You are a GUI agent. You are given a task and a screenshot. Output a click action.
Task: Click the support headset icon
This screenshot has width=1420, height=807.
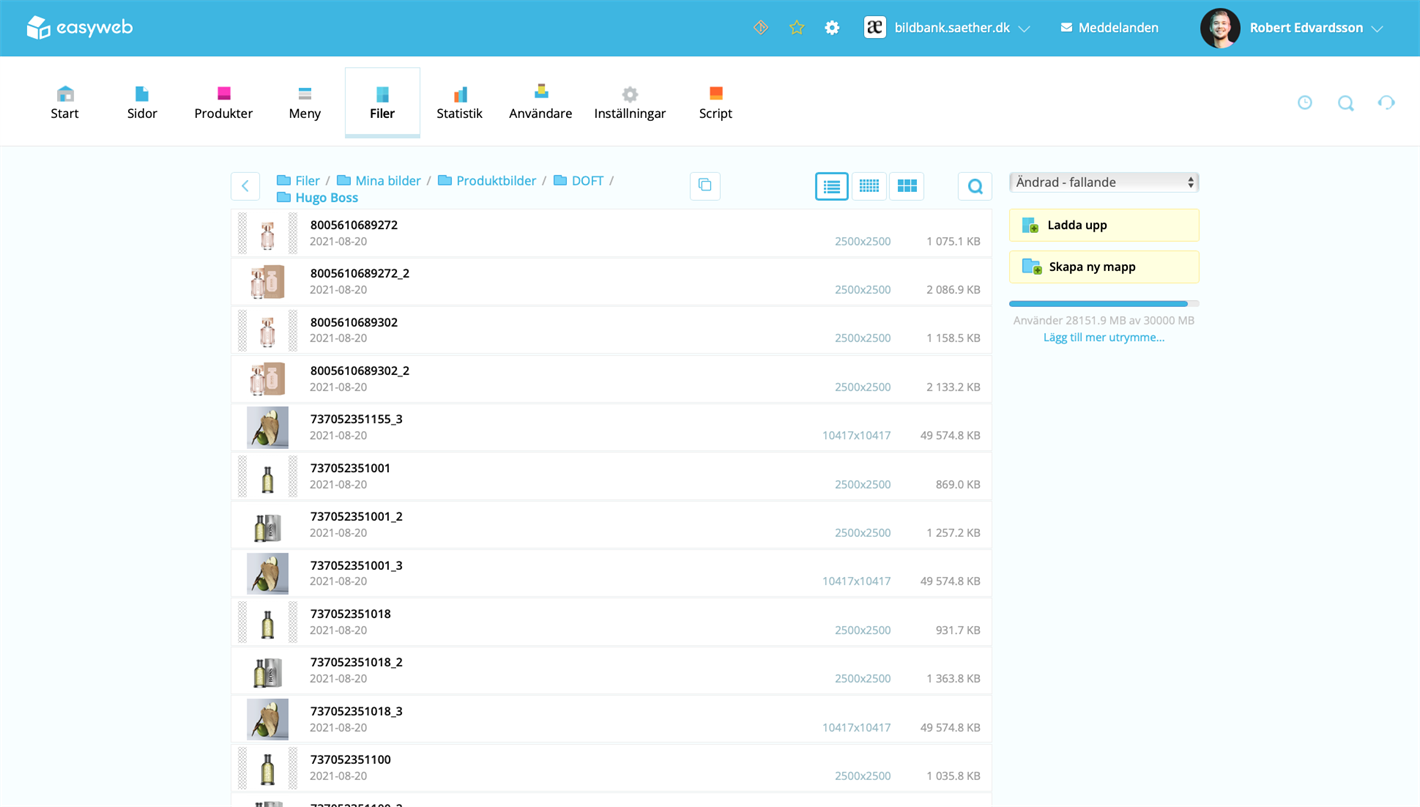click(x=1386, y=102)
